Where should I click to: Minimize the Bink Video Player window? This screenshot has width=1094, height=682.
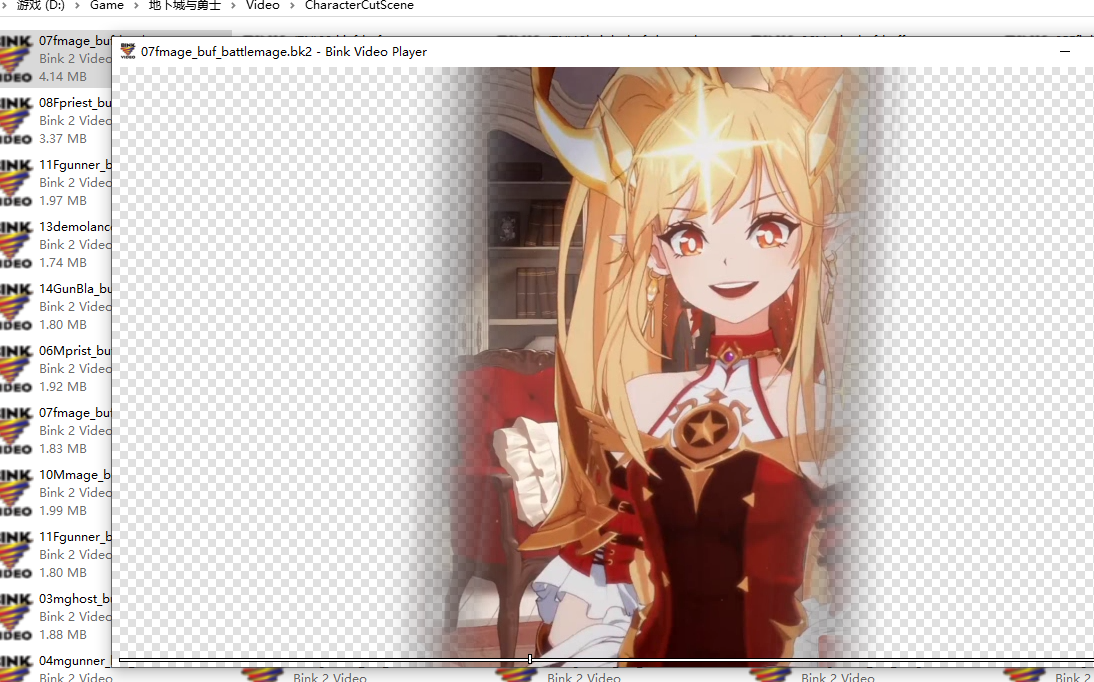tap(1066, 51)
